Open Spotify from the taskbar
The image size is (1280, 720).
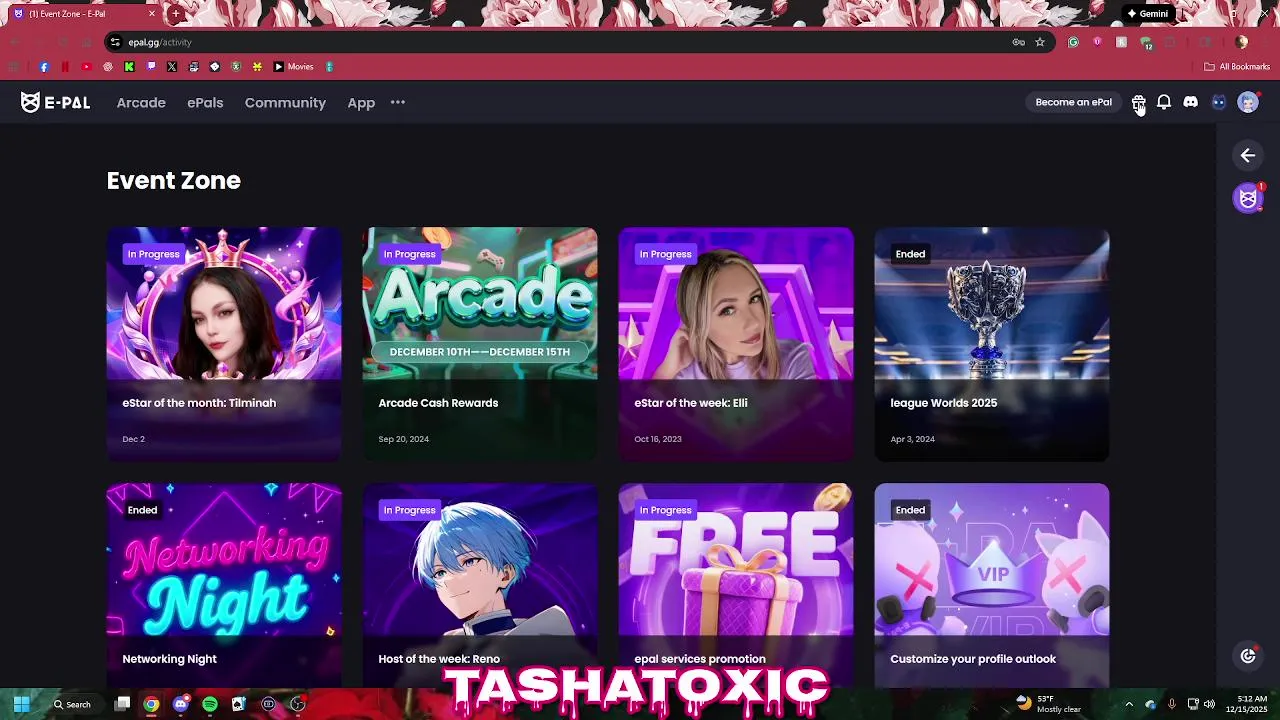pyautogui.click(x=210, y=704)
